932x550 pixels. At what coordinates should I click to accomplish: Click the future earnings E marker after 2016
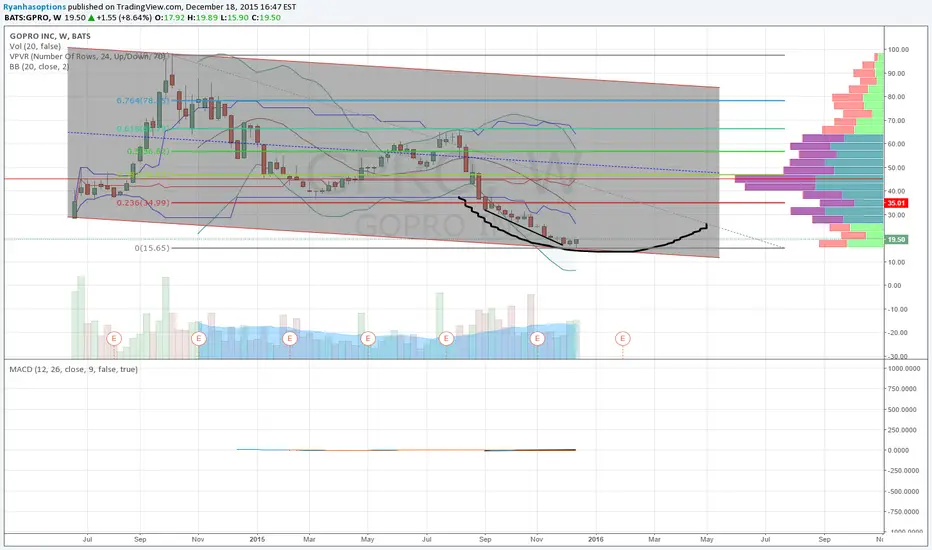pyautogui.click(x=622, y=338)
